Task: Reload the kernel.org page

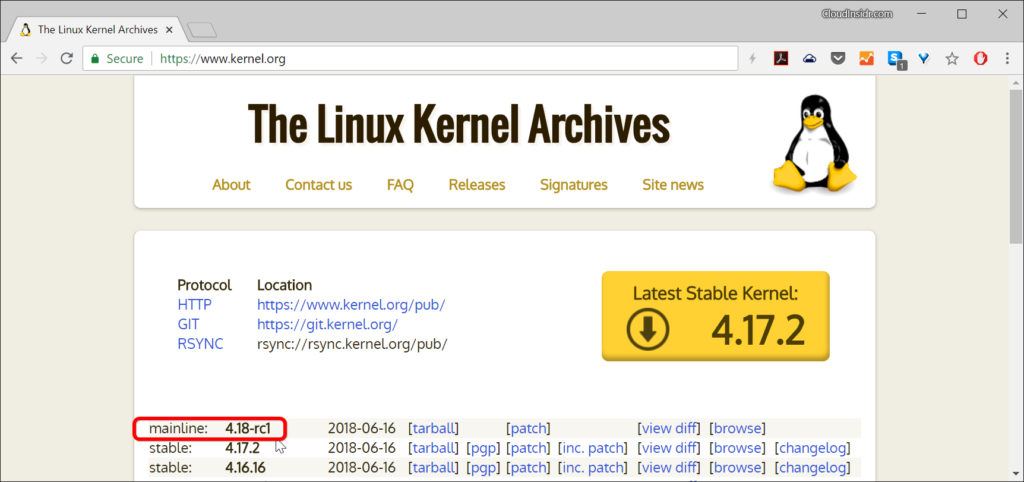Action: [66, 59]
